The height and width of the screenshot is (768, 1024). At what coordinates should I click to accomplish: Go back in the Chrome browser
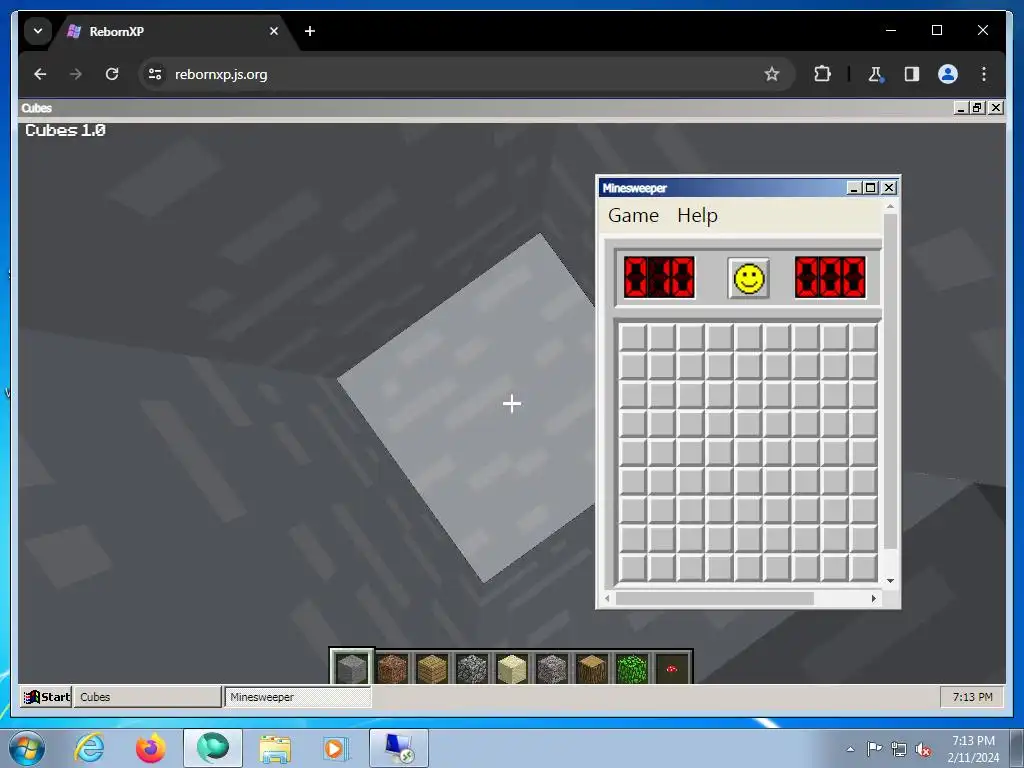tap(40, 74)
